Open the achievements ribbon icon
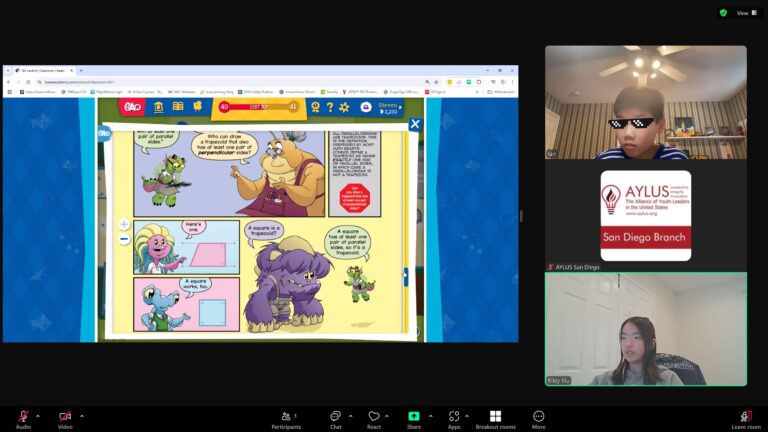This screenshot has height=432, width=768. 315,107
